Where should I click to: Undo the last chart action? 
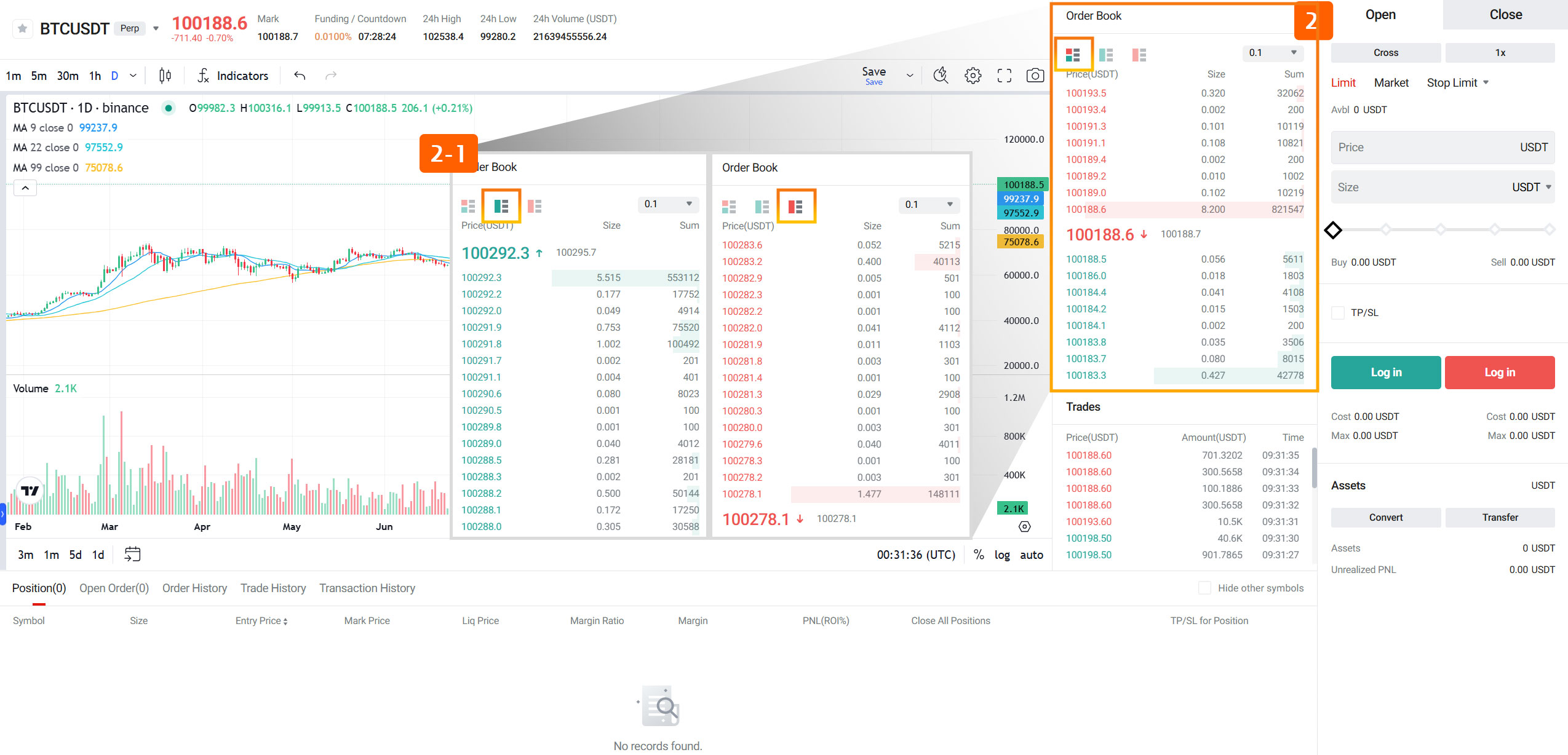point(300,76)
